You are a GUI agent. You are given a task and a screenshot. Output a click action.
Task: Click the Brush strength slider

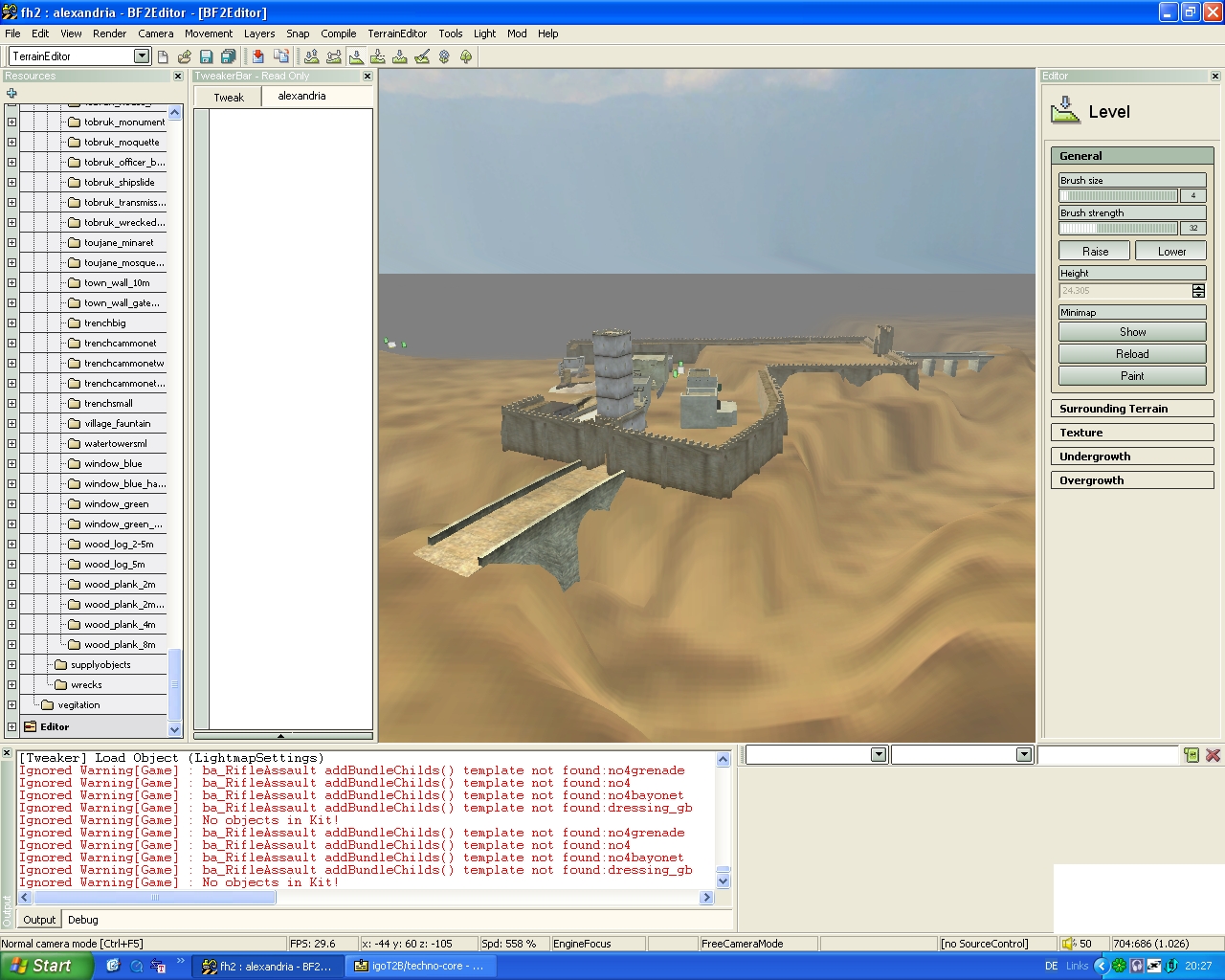1118,228
